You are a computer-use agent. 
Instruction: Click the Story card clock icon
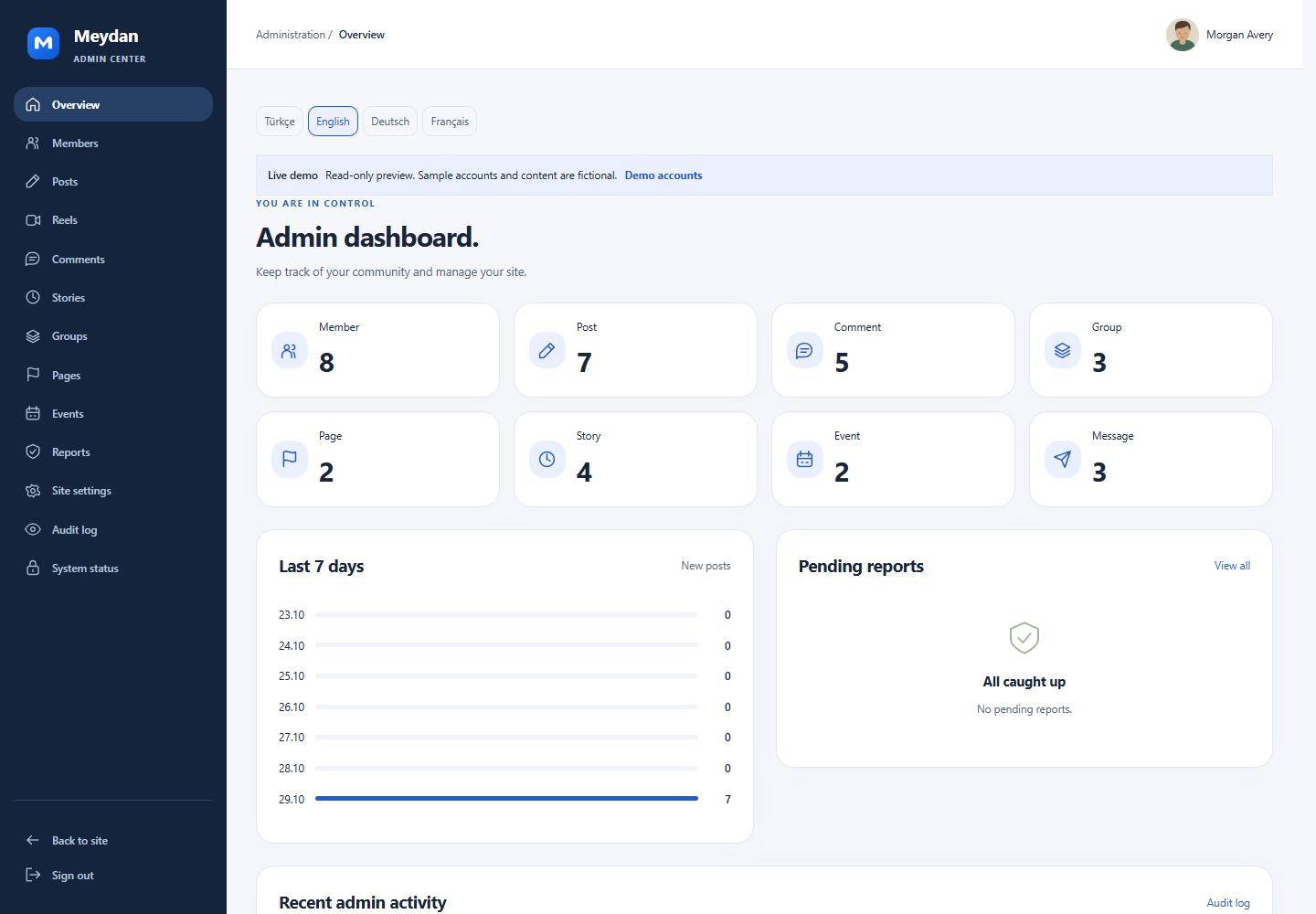547,460
